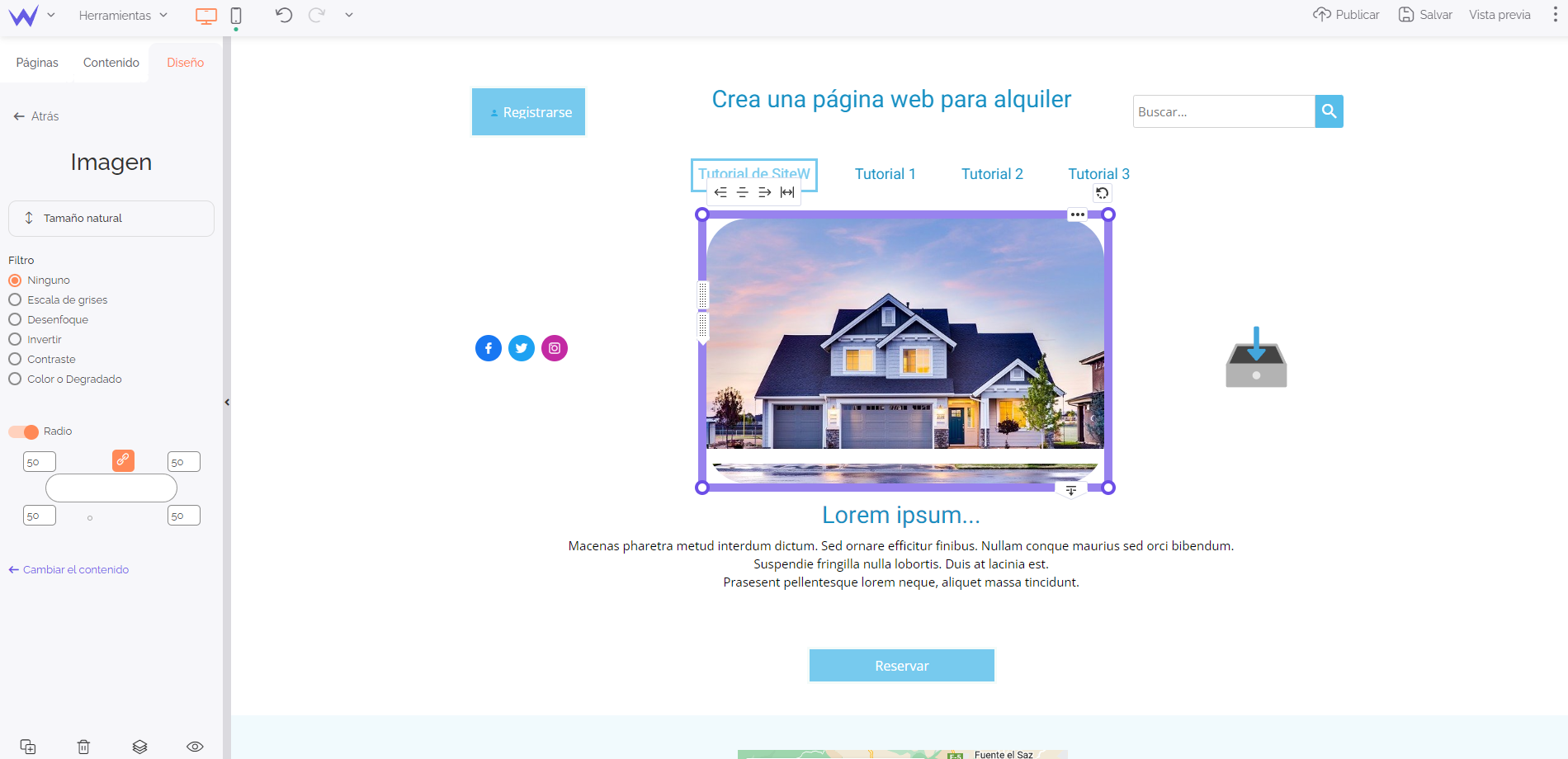Stretch image to full width
The width and height of the screenshot is (1568, 759).
(787, 192)
